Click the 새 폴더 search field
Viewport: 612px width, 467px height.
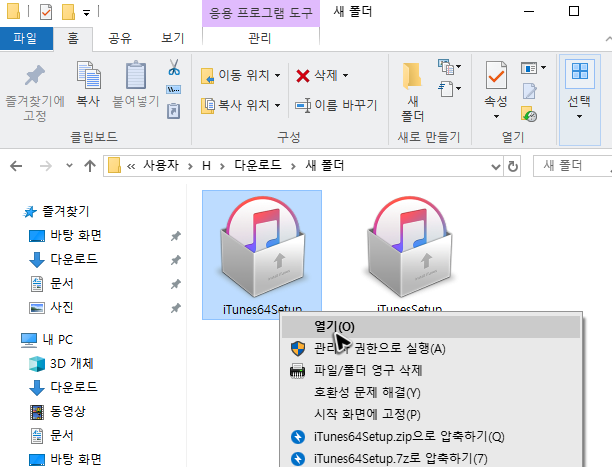point(572,166)
